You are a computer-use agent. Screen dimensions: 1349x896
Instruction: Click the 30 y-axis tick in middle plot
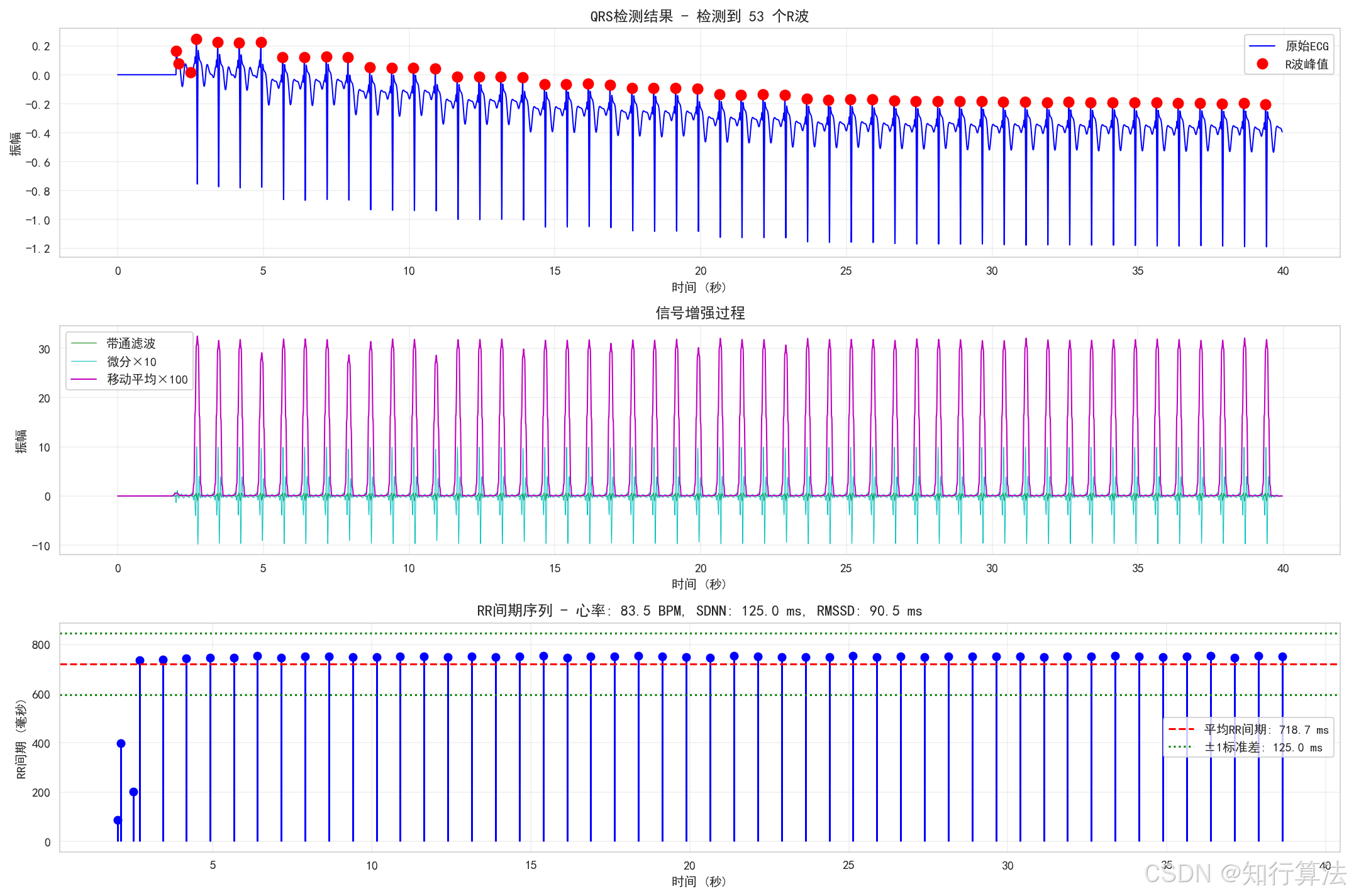[x=44, y=349]
